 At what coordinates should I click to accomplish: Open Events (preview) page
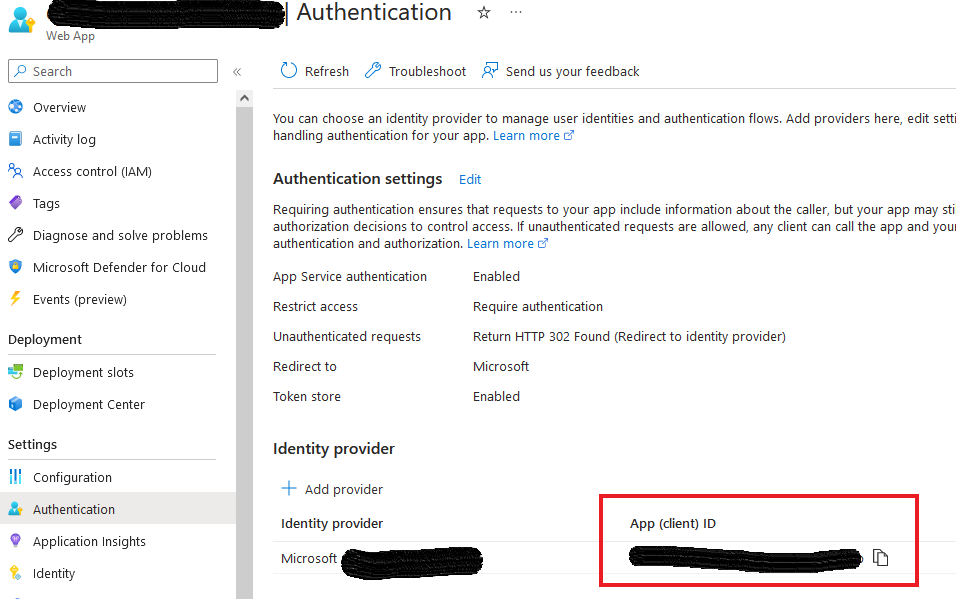(80, 300)
